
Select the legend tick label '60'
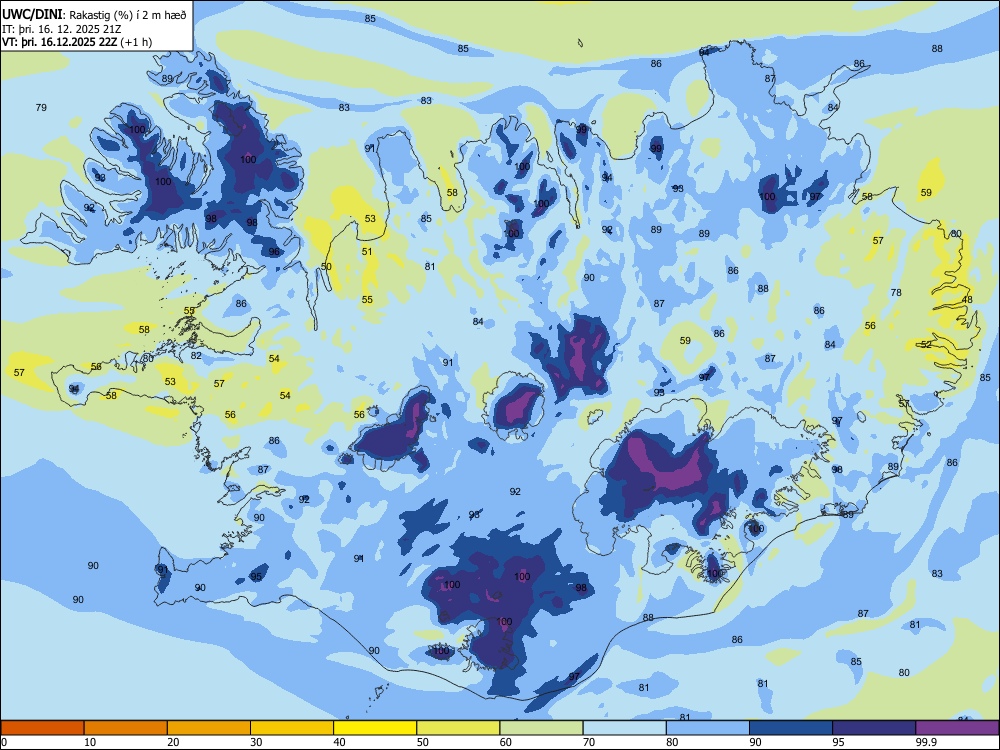506,742
